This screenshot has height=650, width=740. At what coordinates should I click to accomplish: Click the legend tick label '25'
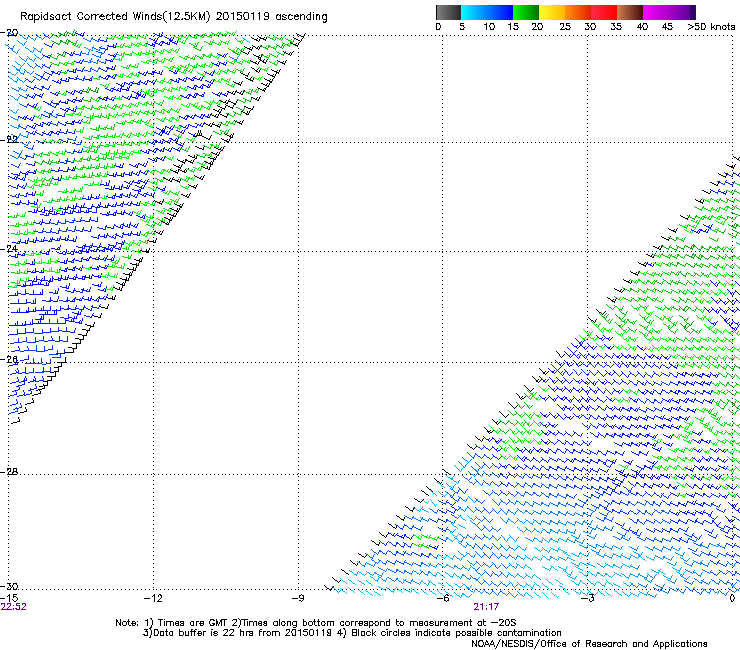565,26
